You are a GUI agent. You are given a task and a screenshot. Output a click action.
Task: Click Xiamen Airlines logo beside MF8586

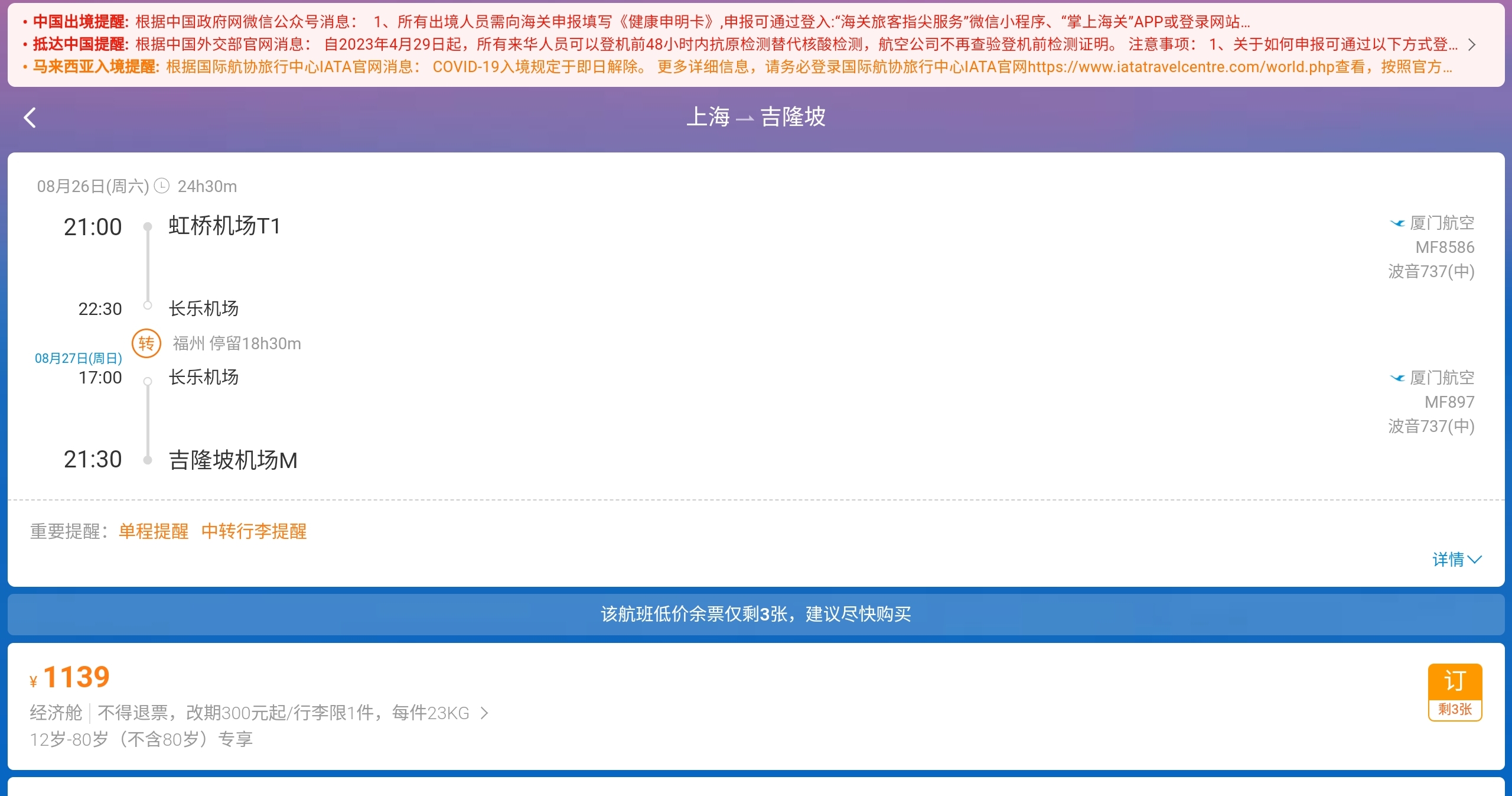pos(1397,223)
